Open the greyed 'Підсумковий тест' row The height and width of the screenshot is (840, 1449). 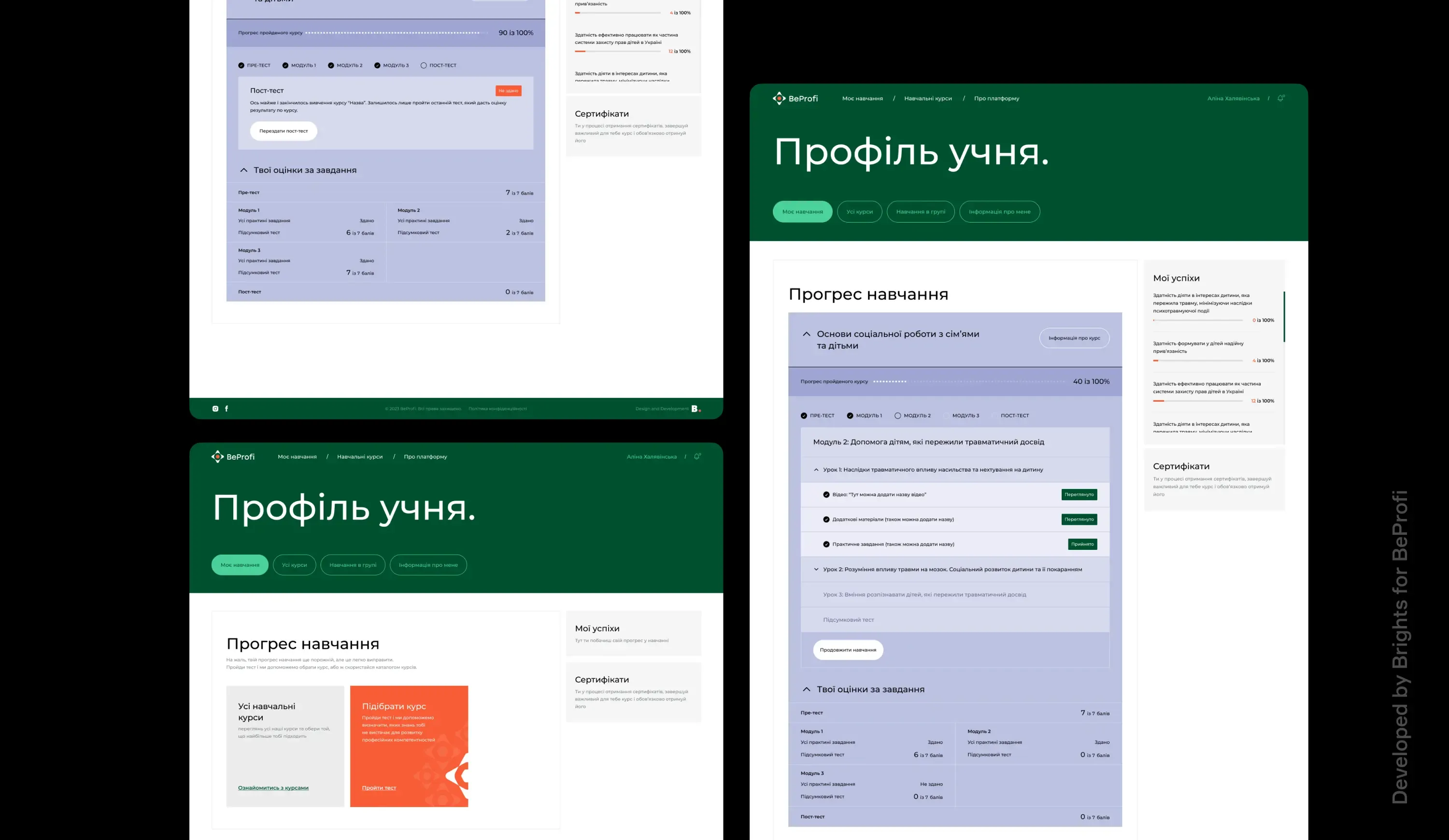click(x=954, y=620)
